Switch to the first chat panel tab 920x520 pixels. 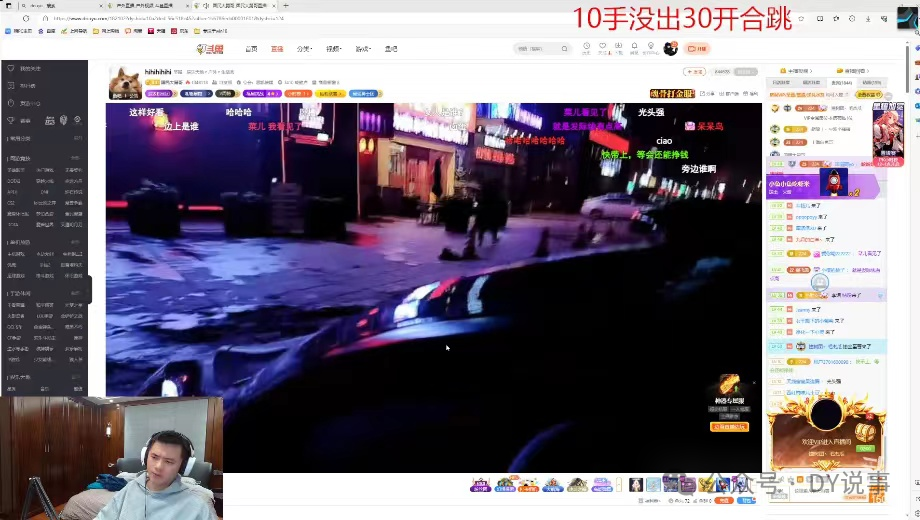pyautogui.click(x=781, y=83)
